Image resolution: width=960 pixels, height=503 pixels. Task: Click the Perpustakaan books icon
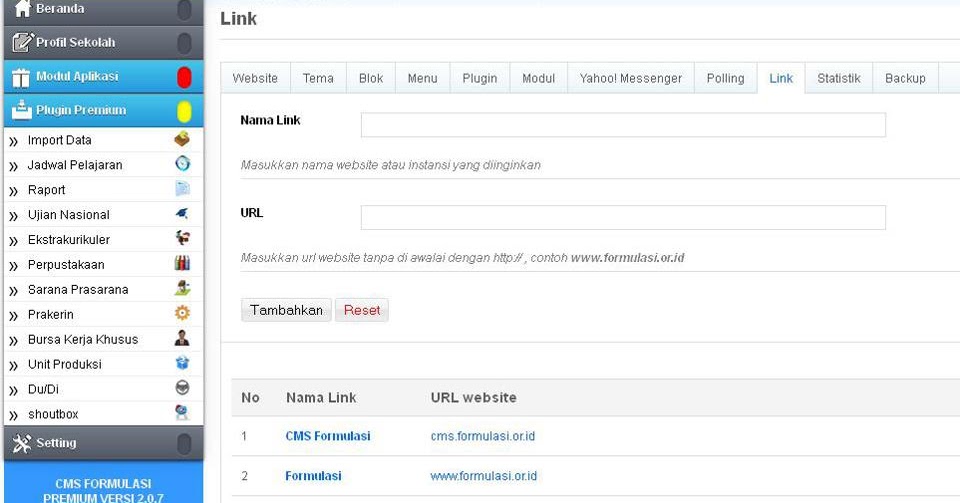coord(182,264)
